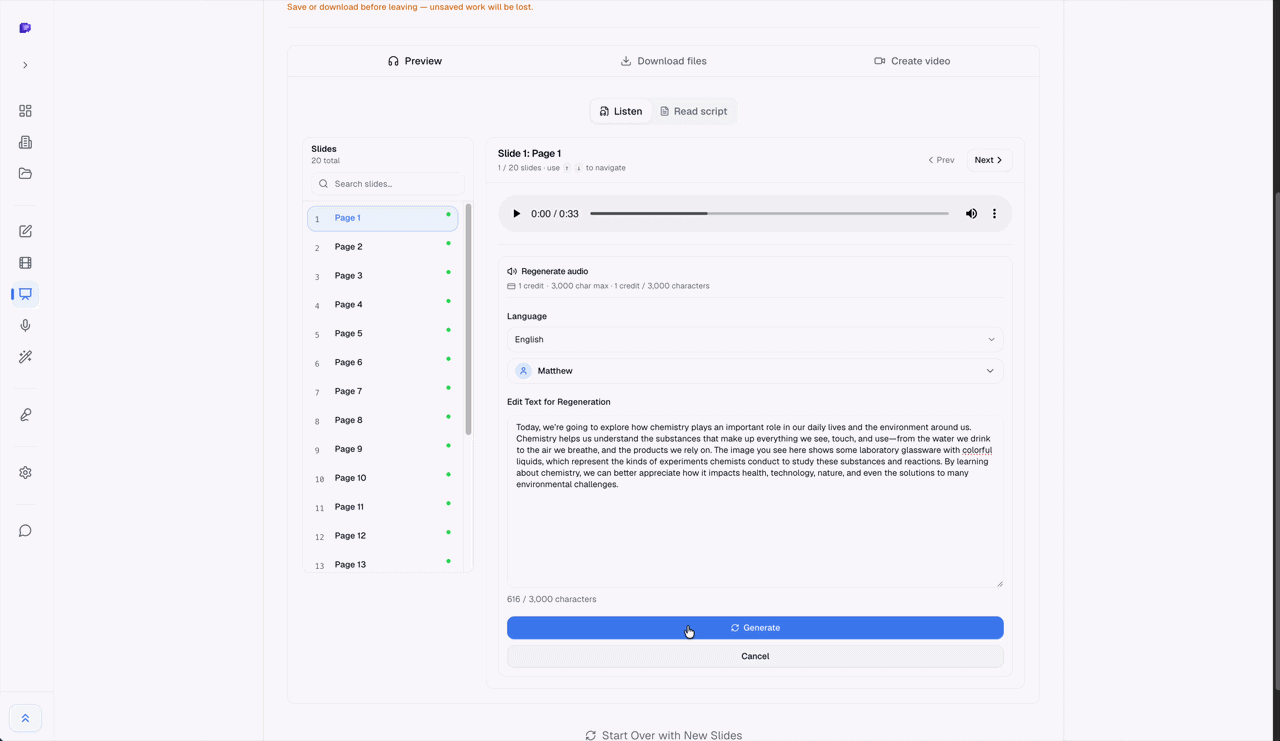Click the blue Generate button

[755, 628]
